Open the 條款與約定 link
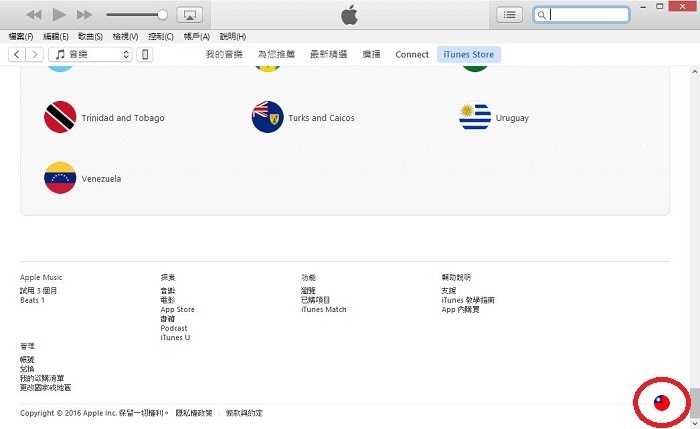Screen dimensions: 700x429 244,413
